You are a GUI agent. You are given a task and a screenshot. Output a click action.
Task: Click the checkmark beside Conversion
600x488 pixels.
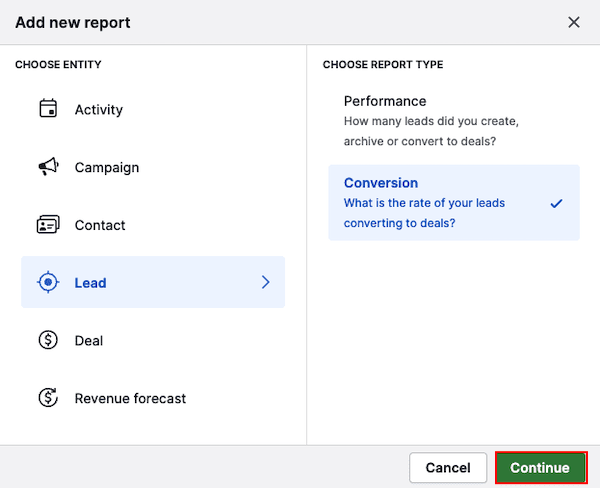(x=557, y=203)
